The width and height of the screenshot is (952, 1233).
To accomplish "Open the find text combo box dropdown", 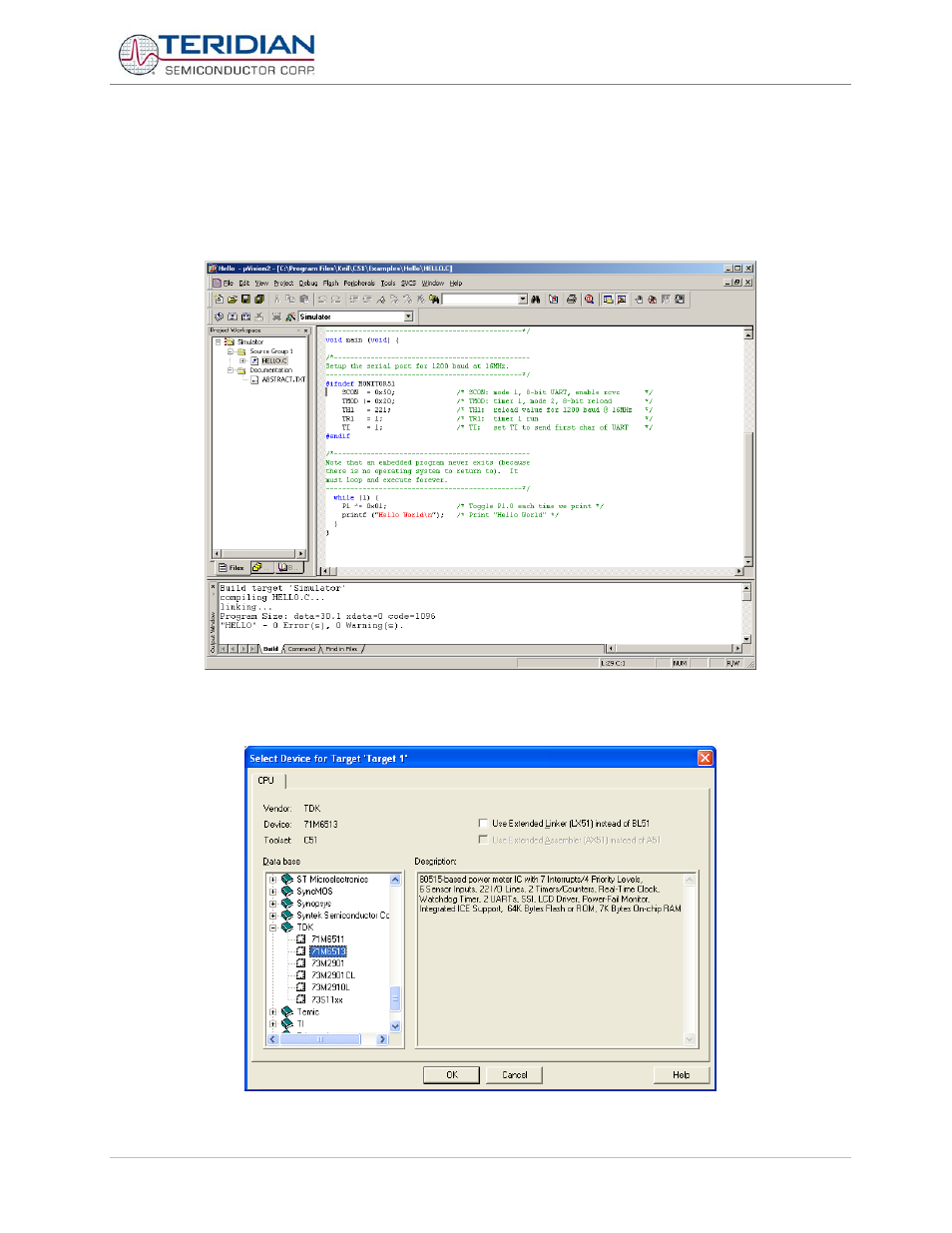I will (x=523, y=300).
